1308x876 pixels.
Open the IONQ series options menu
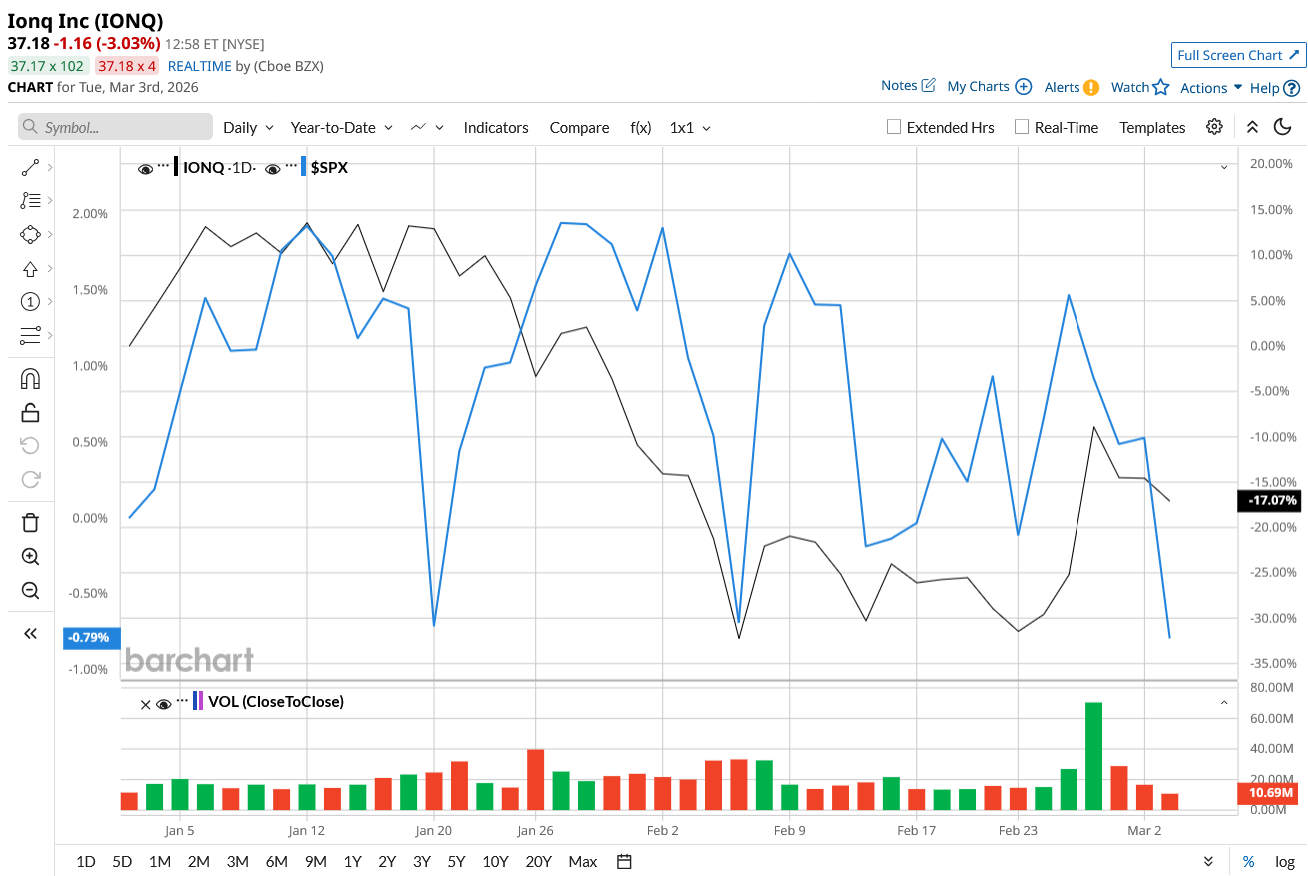click(163, 166)
